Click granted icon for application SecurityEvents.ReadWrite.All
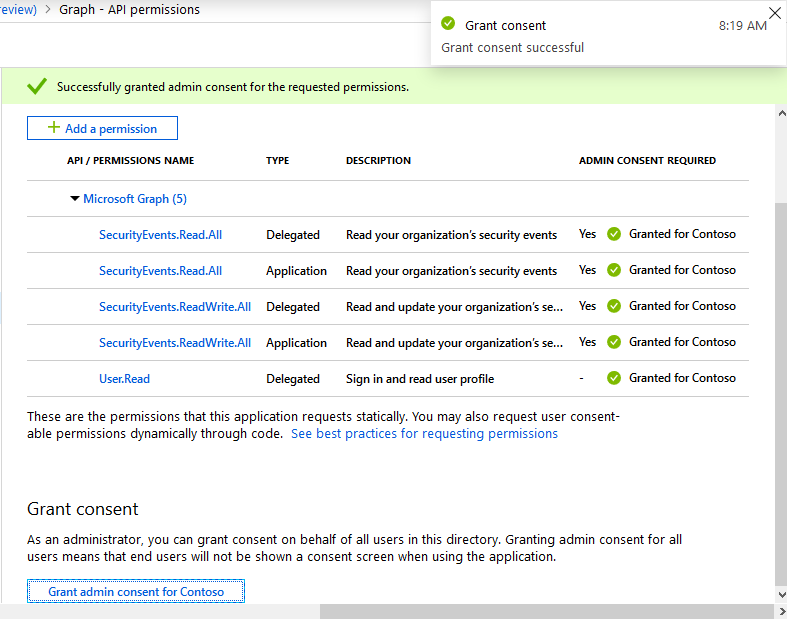Viewport: 787px width, 619px height. [x=614, y=342]
